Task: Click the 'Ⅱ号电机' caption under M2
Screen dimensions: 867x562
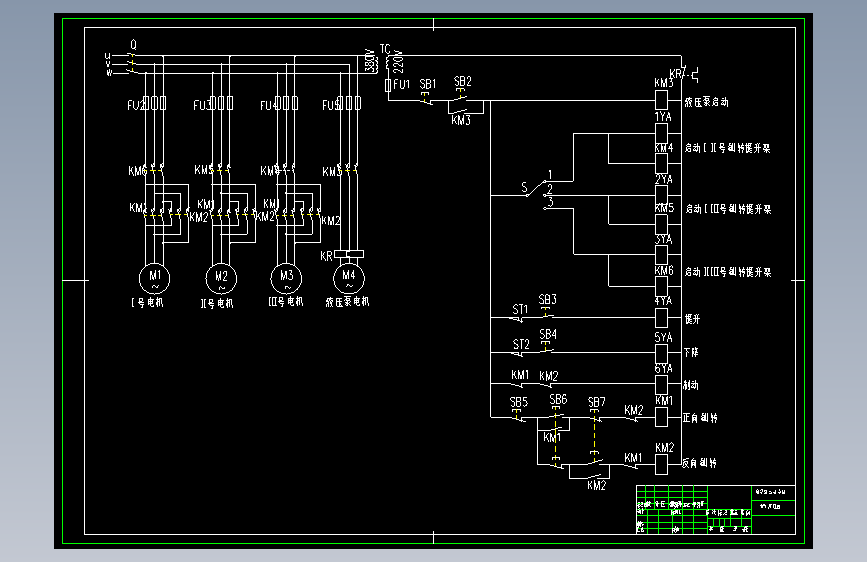Action: pos(217,303)
